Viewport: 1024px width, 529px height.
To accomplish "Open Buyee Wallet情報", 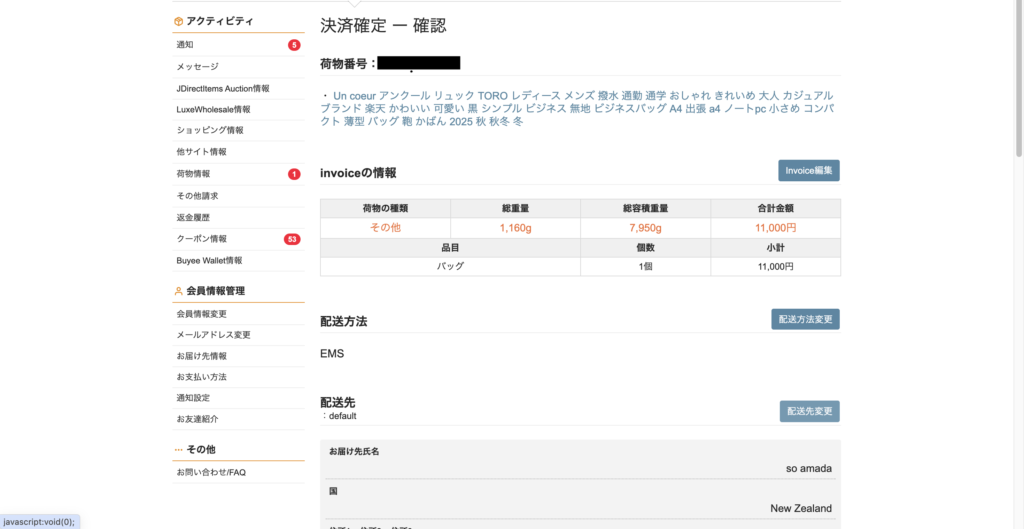I will pos(209,261).
